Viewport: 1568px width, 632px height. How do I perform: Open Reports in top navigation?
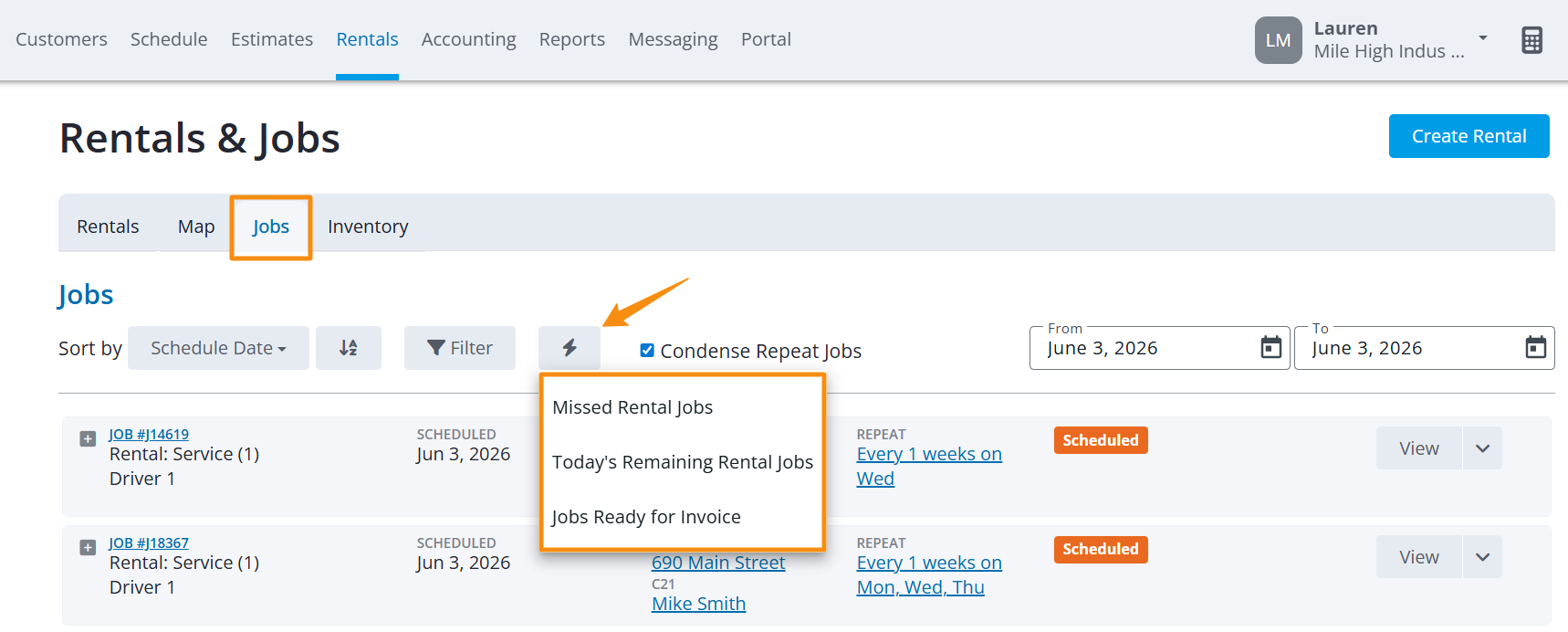pos(572,39)
